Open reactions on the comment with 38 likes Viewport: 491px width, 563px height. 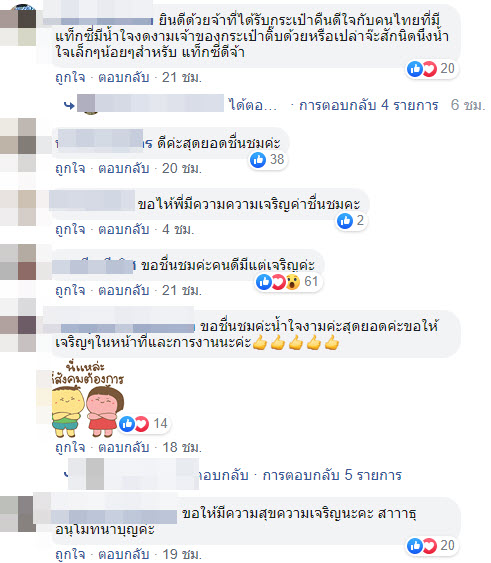[x=267, y=160]
